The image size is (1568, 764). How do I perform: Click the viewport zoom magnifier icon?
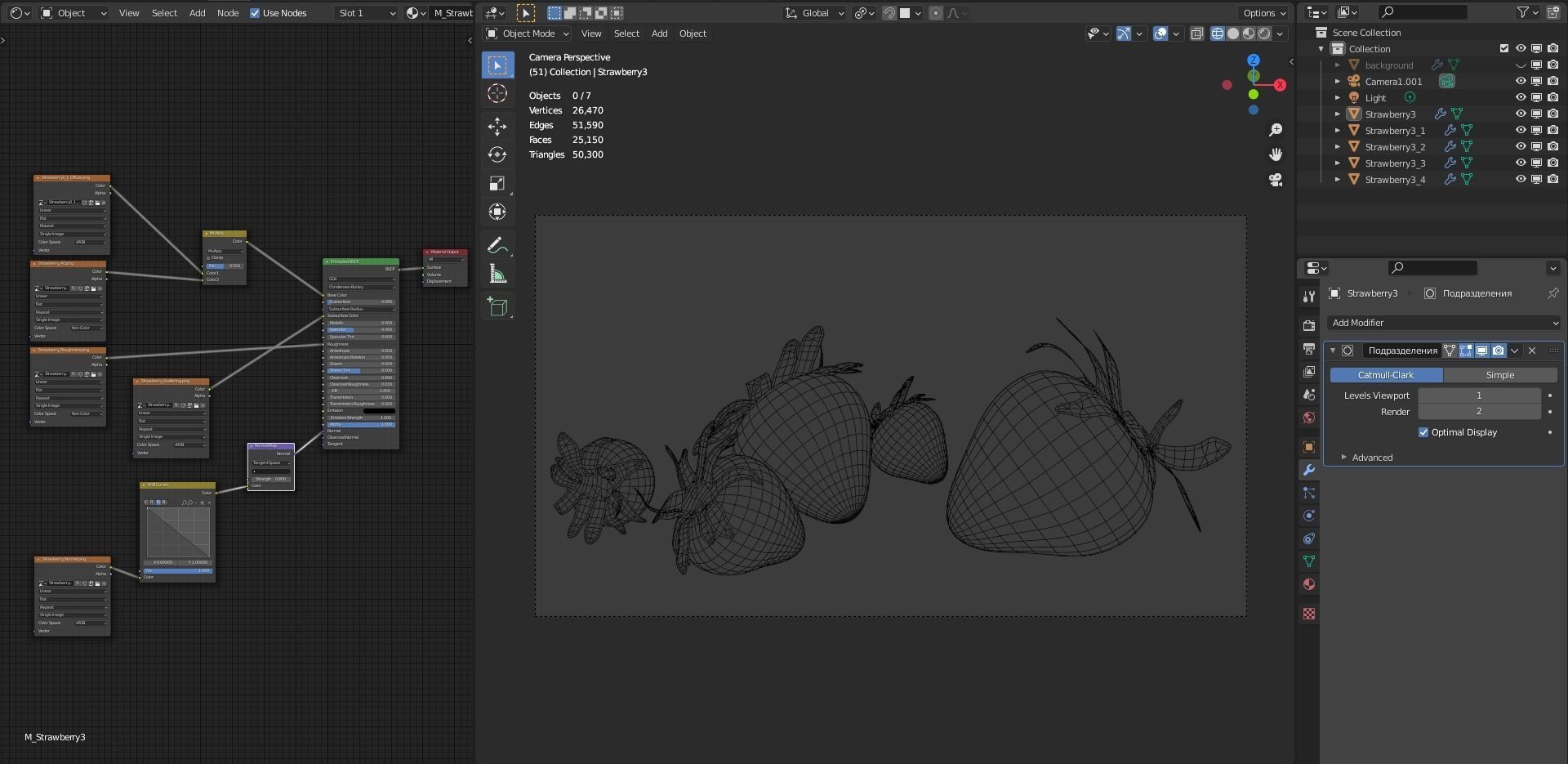1276,130
